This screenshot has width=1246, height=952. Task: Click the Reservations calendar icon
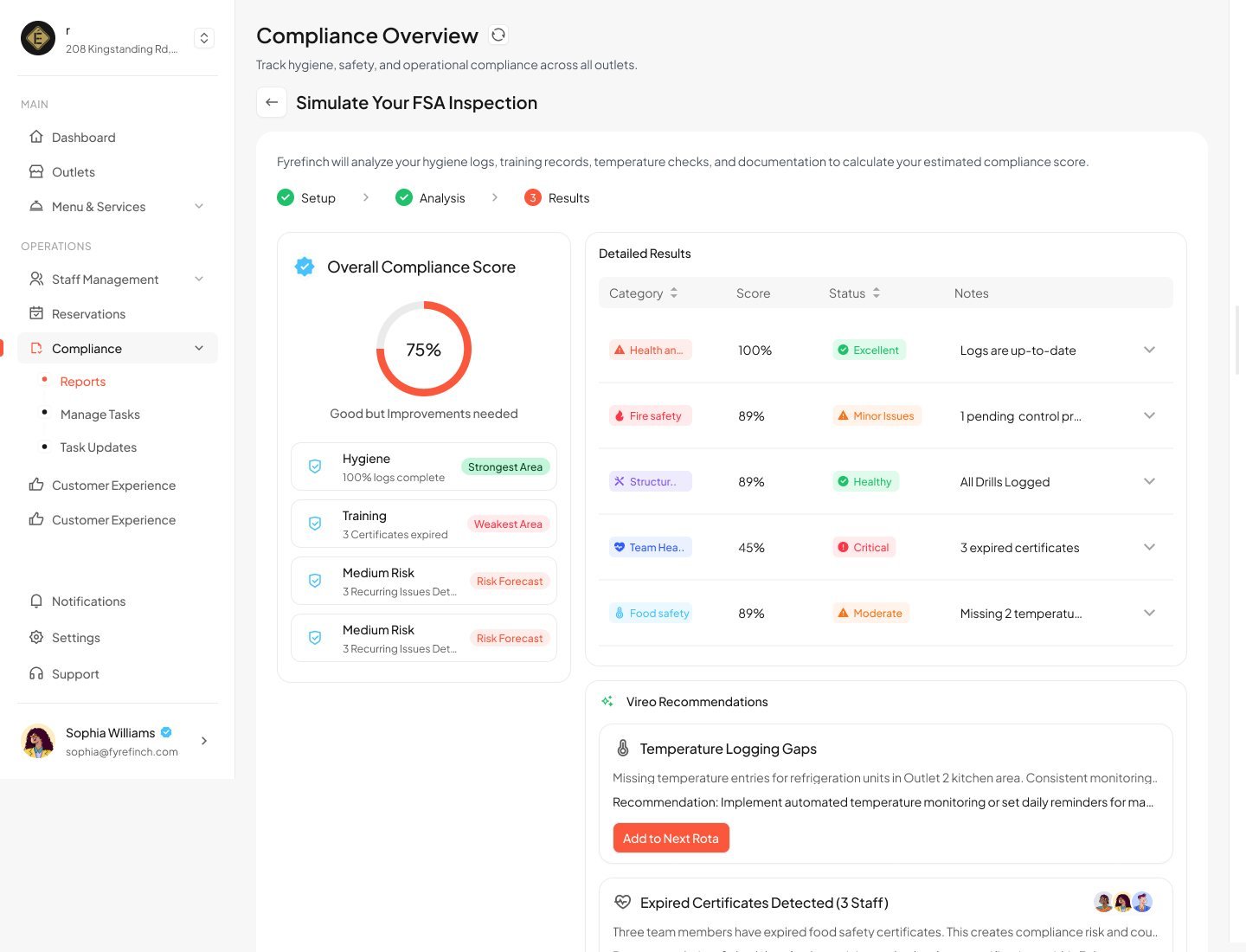(36, 313)
